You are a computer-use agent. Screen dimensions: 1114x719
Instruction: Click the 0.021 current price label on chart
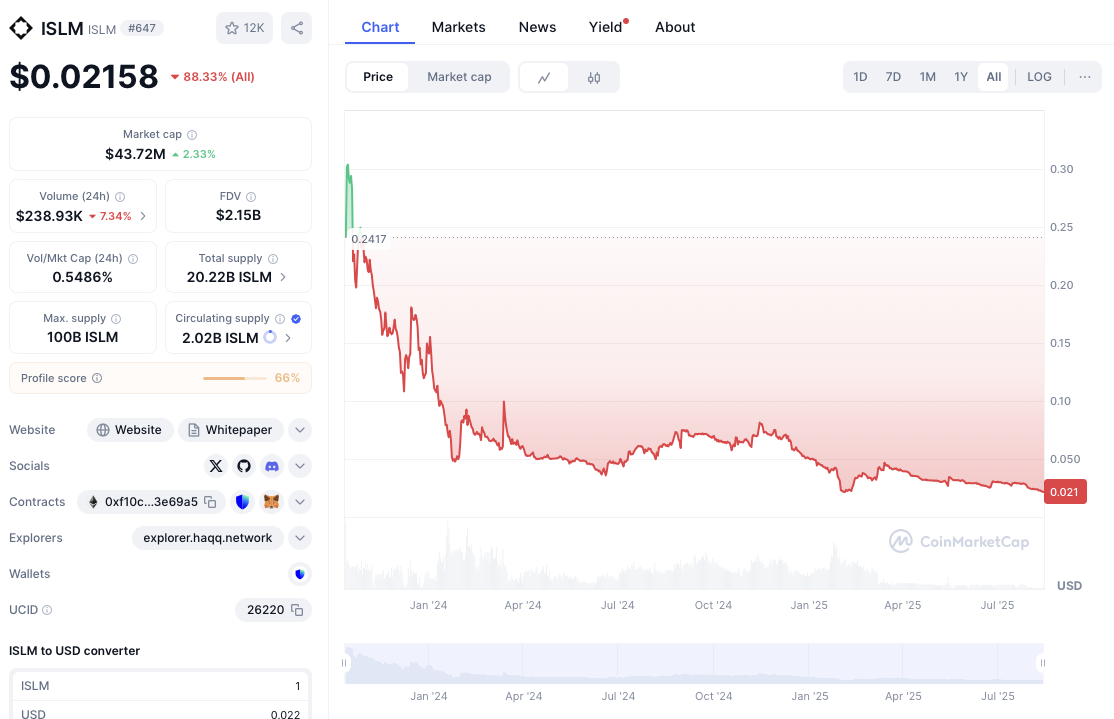(x=1065, y=492)
